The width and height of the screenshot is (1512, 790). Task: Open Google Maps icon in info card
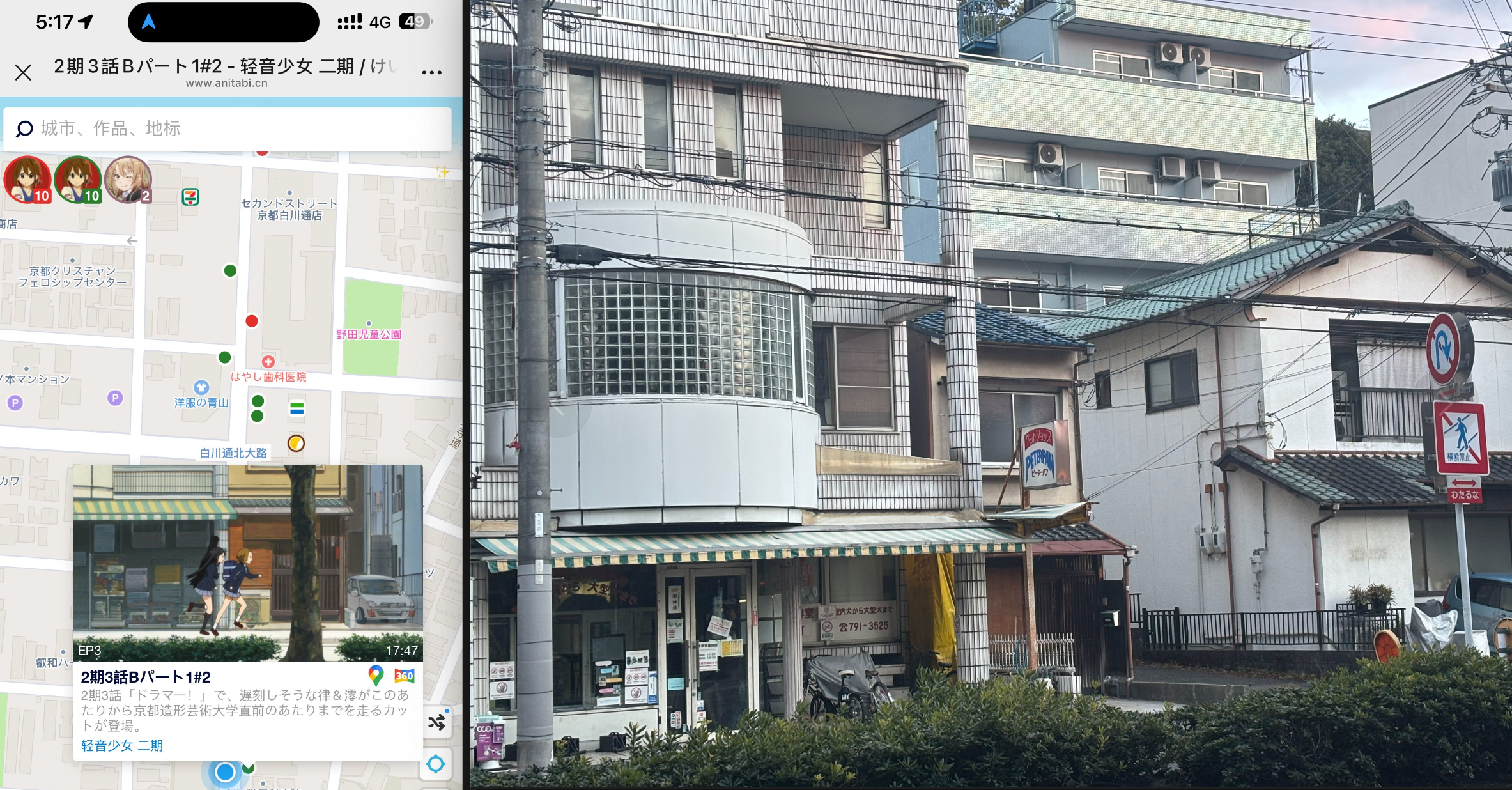(x=376, y=675)
